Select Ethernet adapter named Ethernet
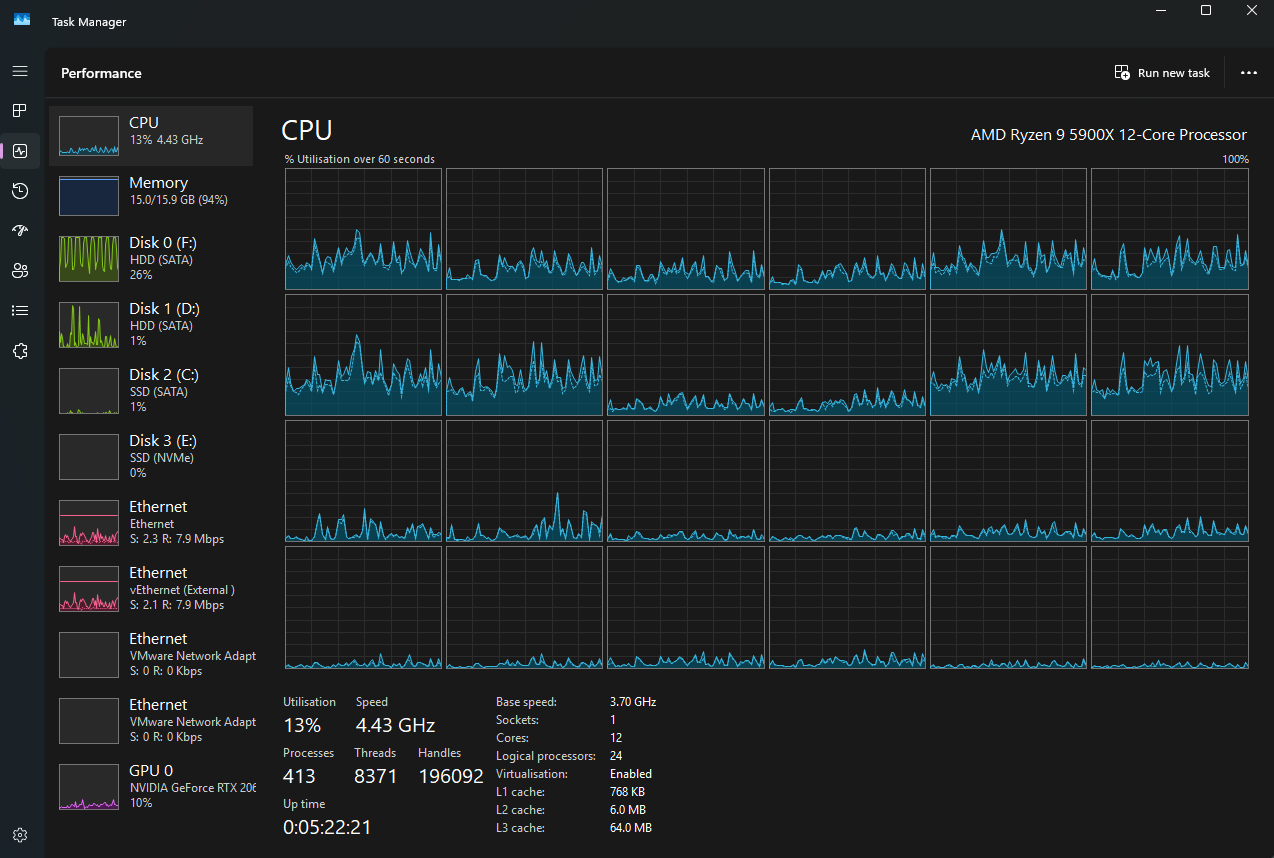This screenshot has height=858, width=1274. coord(151,522)
